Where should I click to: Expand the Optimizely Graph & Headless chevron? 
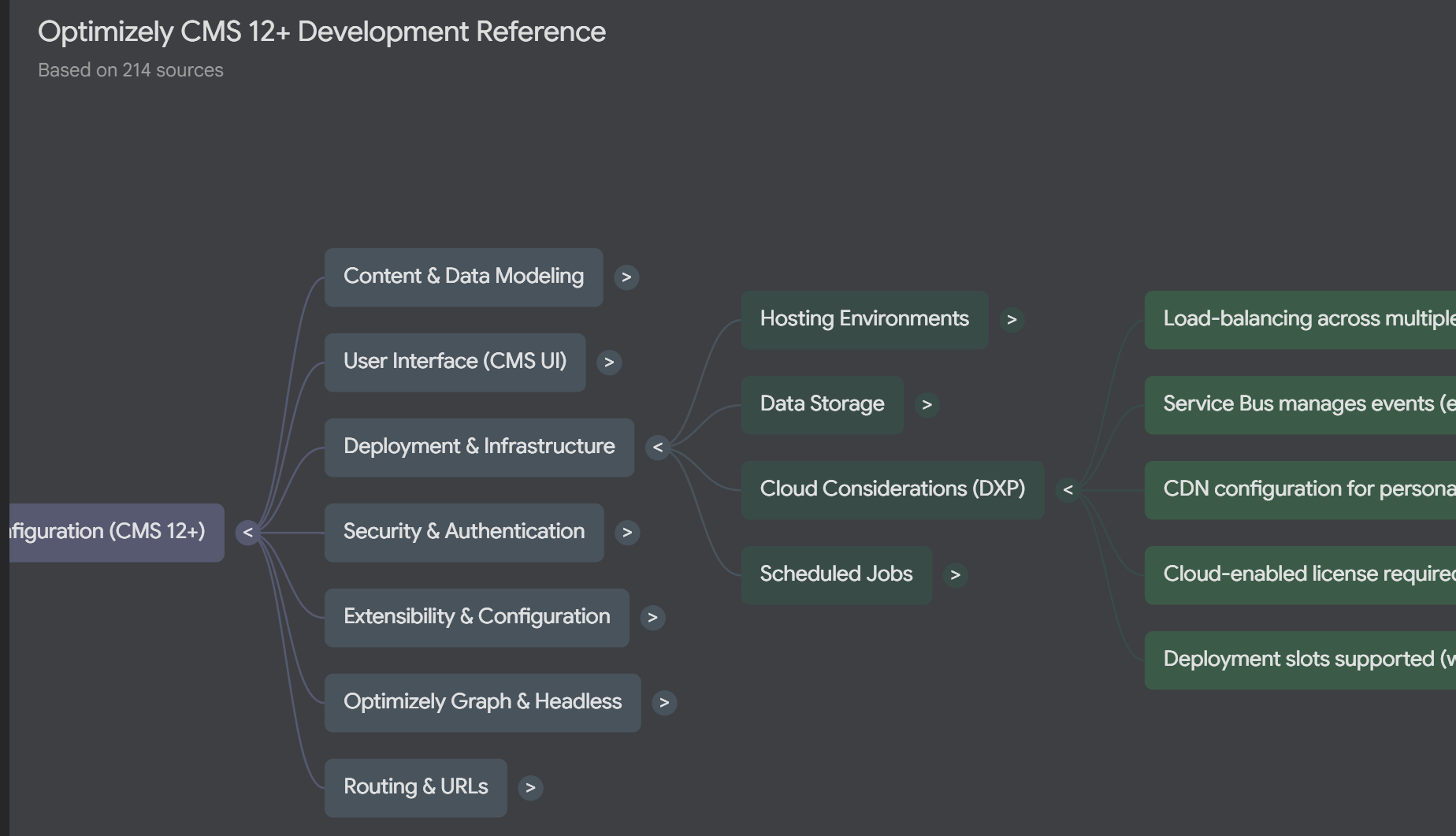(x=664, y=703)
